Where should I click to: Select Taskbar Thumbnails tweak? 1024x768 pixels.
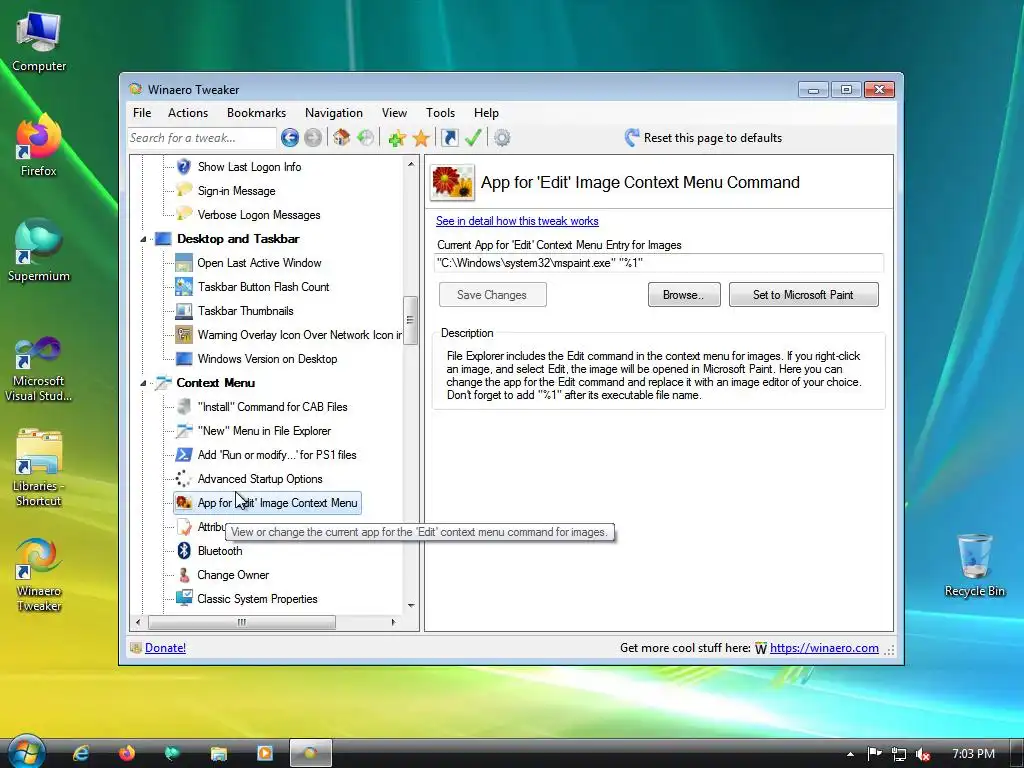[246, 311]
